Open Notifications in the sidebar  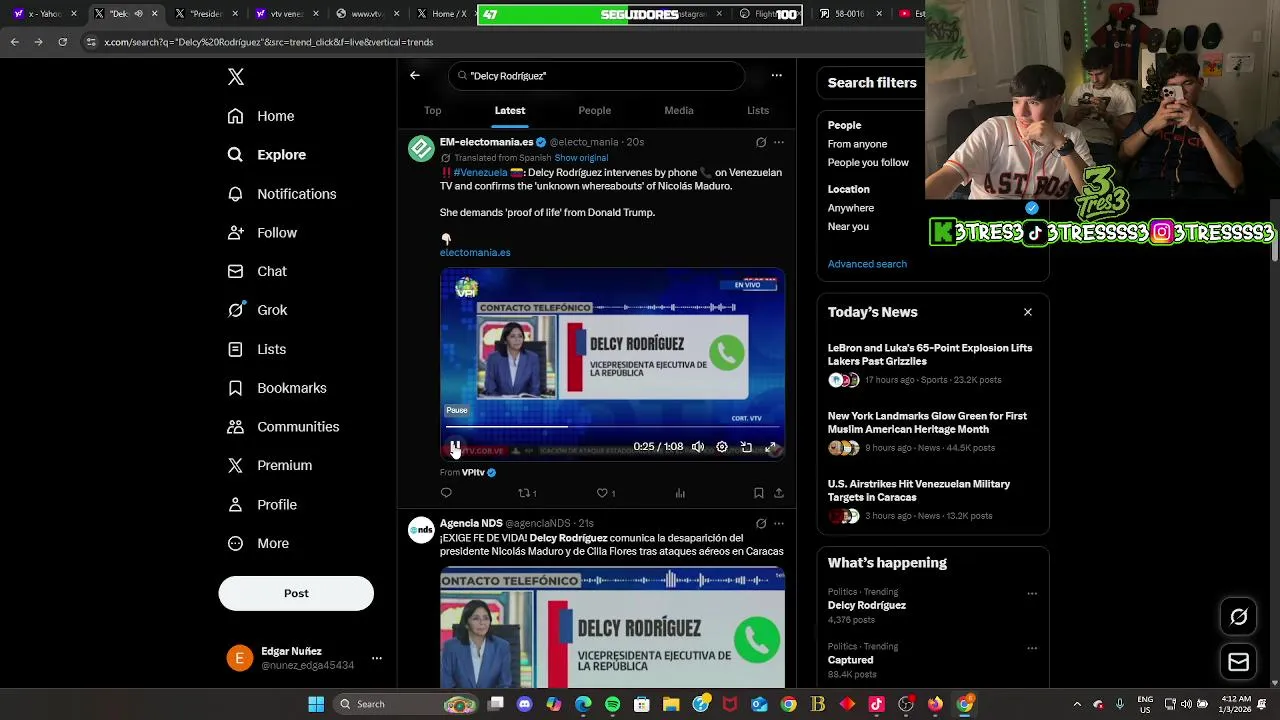(281, 194)
